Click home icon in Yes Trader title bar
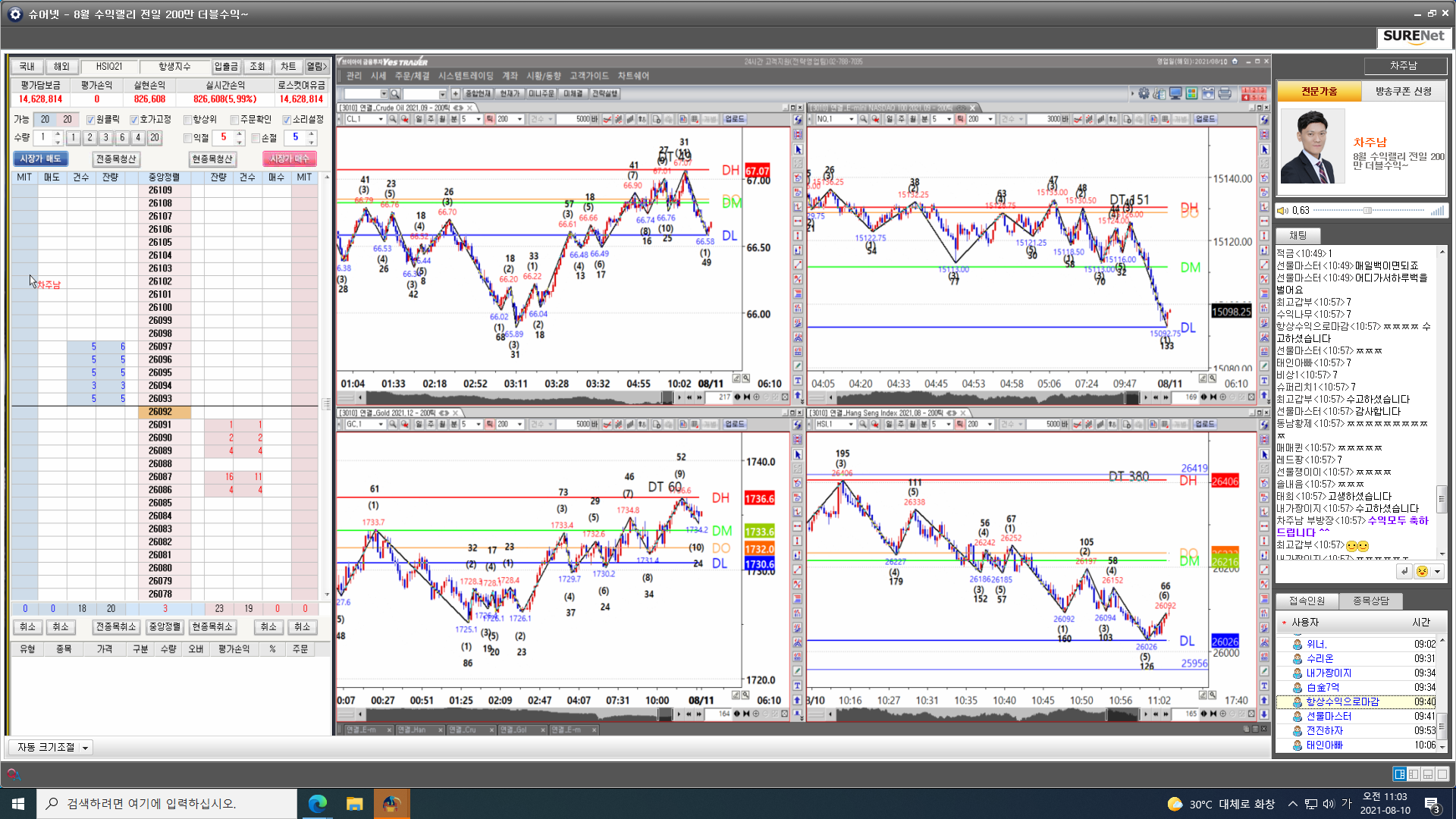 1235,61
